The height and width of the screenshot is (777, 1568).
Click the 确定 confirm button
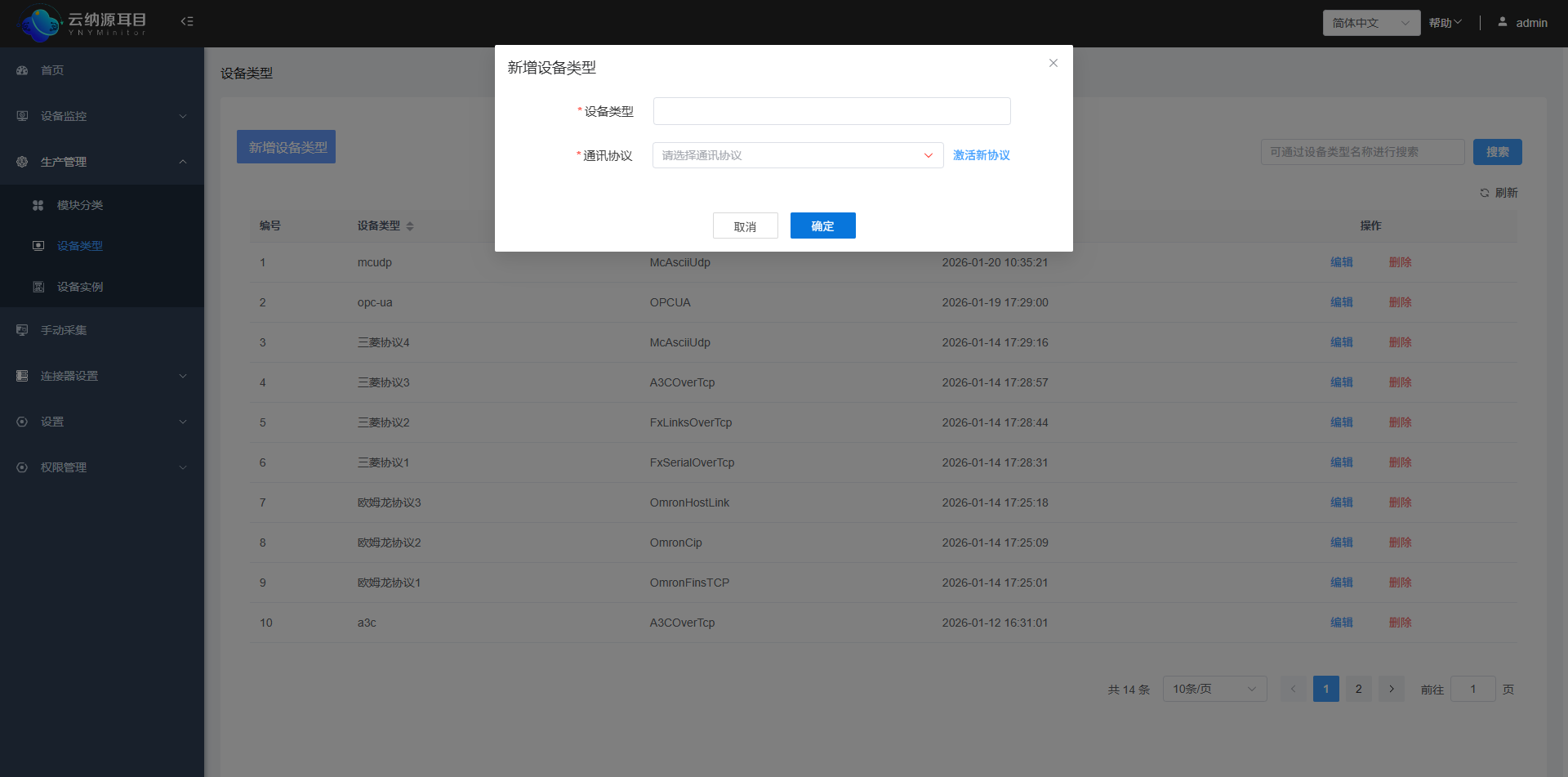pyautogui.click(x=822, y=226)
